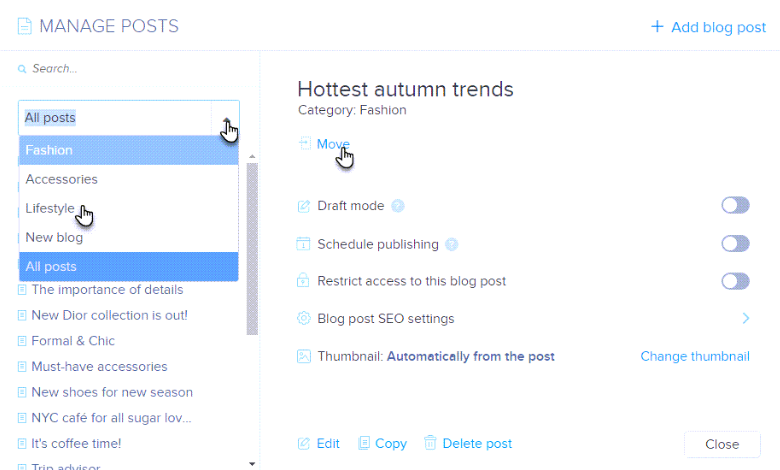Viewport: 780px width, 470px height.
Task: Click the SEO settings gear icon
Action: pos(304,319)
